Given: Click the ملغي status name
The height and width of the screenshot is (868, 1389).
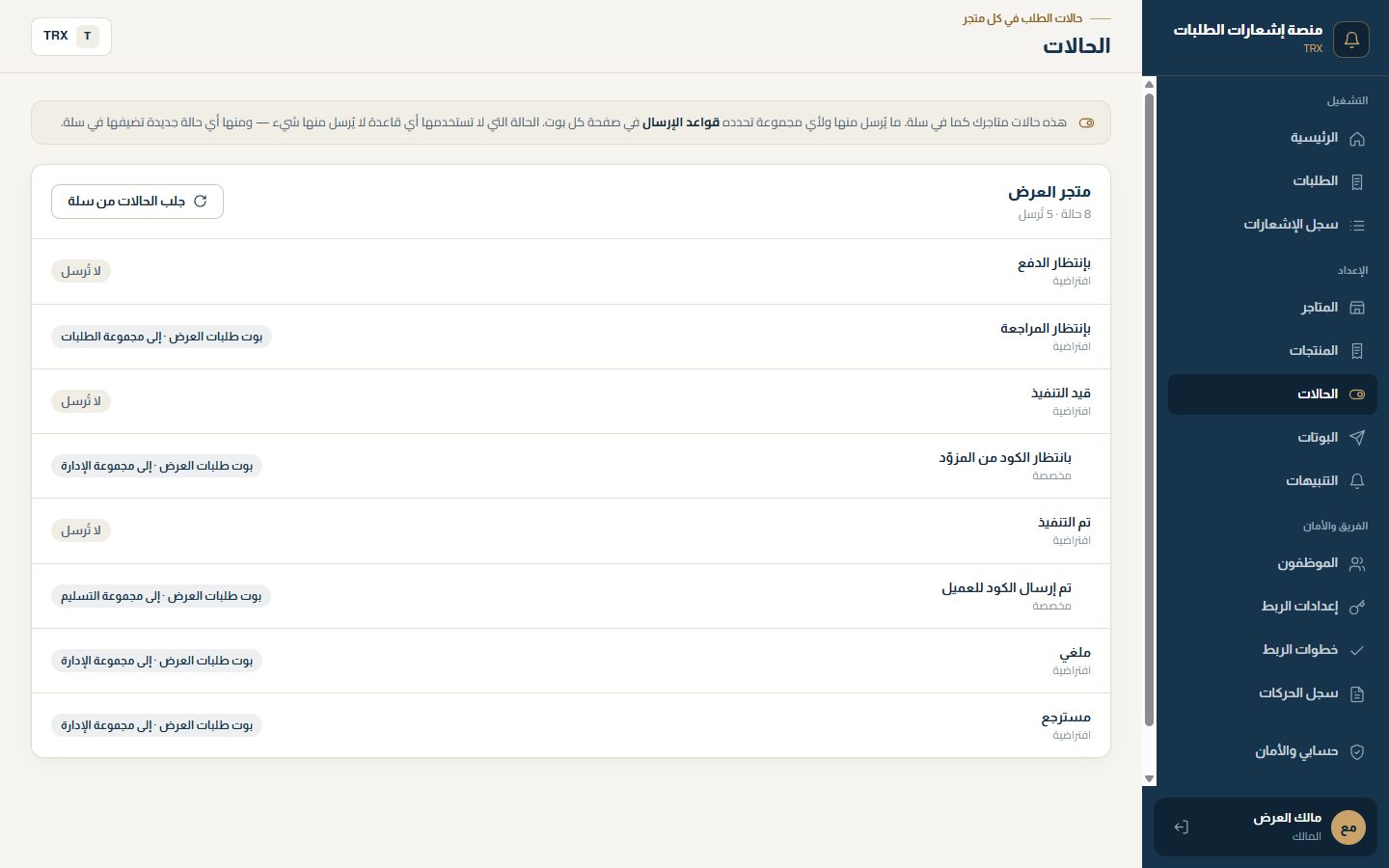Looking at the screenshot, I should [x=1076, y=653].
